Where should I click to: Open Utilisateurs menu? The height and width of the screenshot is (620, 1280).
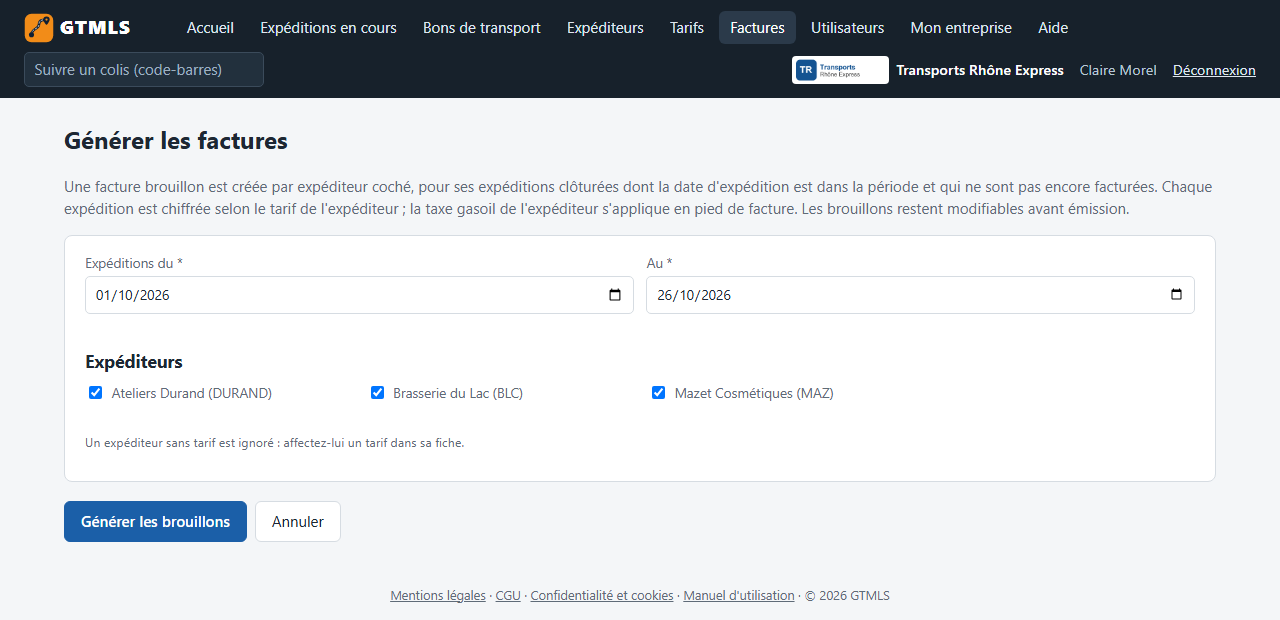[x=847, y=28]
